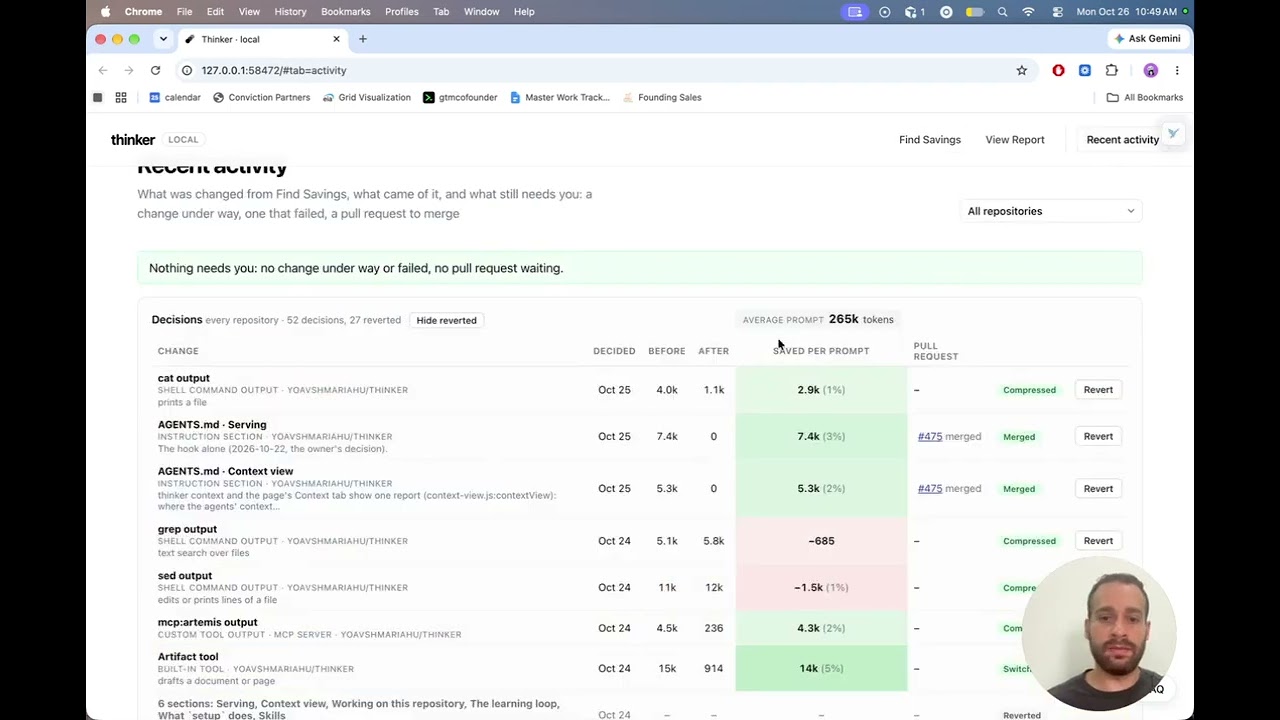Reload the page with the refresh icon
Viewport: 1280px width, 720px height.
tap(155, 70)
